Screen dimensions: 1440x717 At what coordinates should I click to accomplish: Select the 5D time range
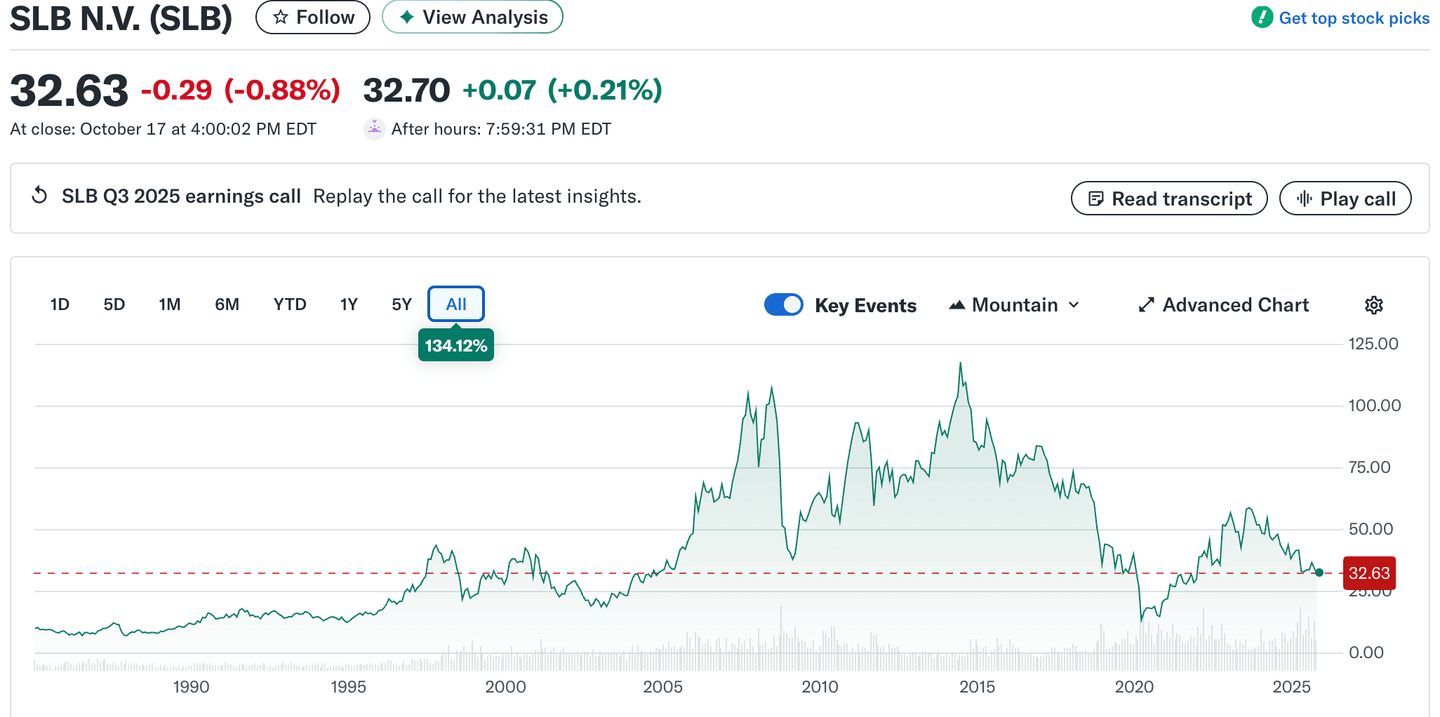point(114,304)
